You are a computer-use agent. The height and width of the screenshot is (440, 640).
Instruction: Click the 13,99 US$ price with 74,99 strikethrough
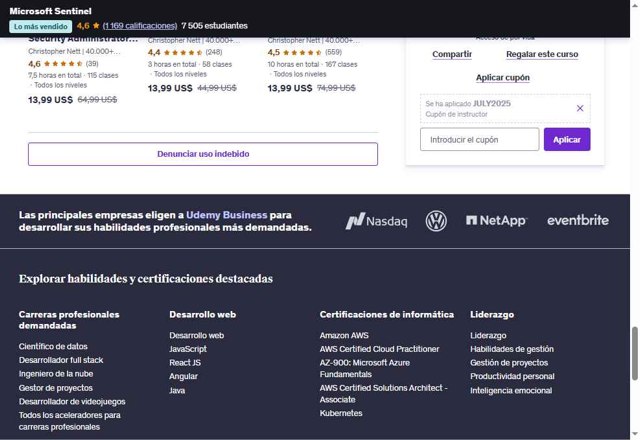click(290, 88)
